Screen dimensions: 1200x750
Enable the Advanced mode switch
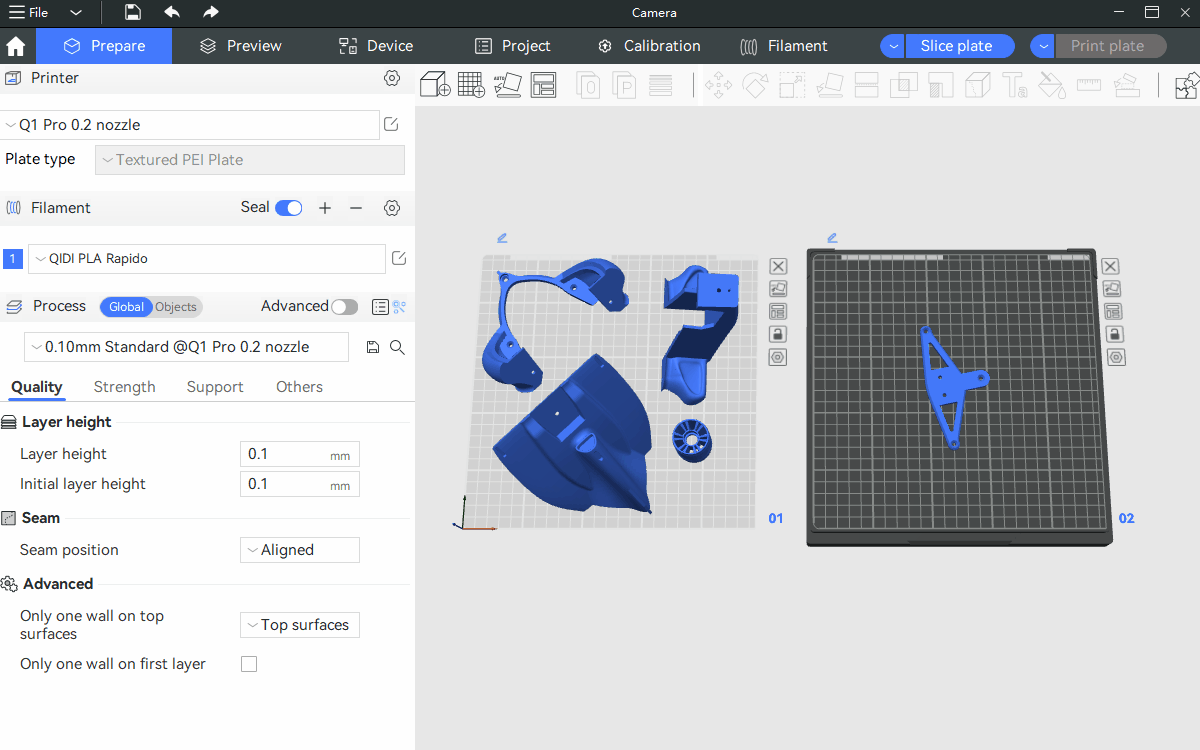click(x=344, y=307)
